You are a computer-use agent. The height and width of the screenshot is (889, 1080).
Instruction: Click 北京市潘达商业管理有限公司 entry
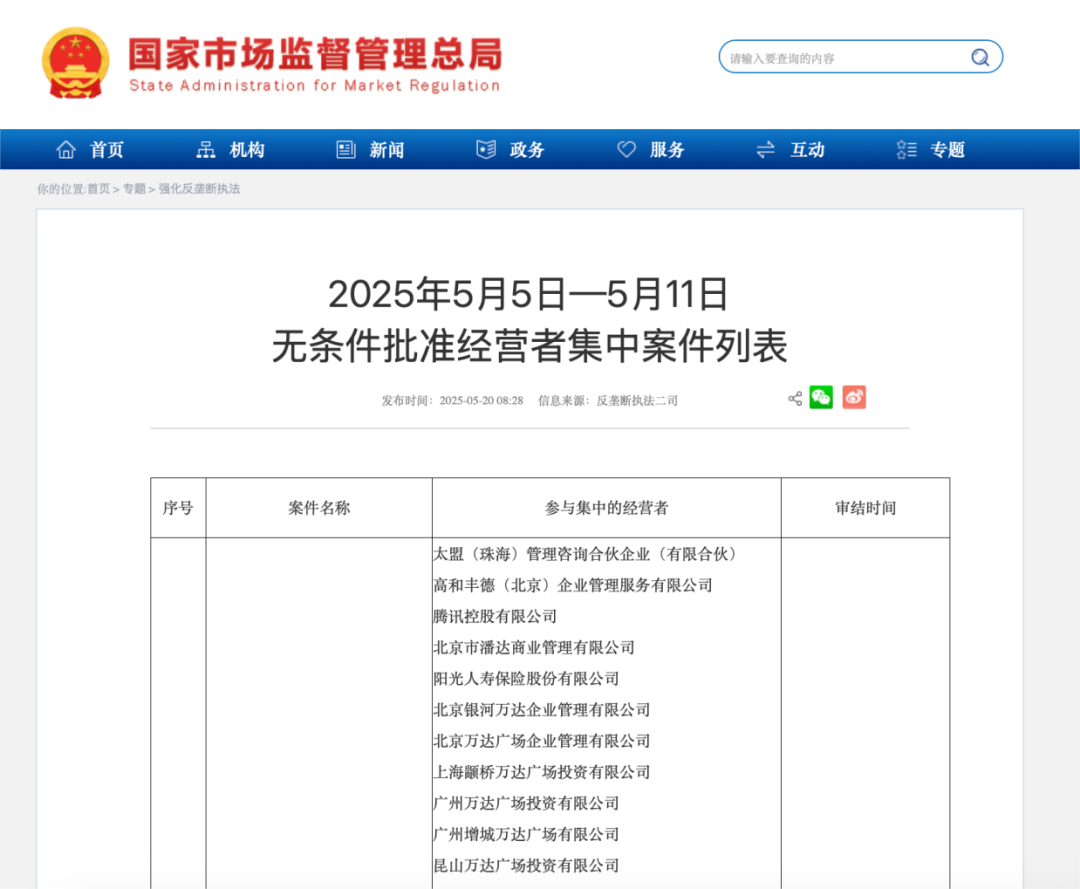coord(534,647)
